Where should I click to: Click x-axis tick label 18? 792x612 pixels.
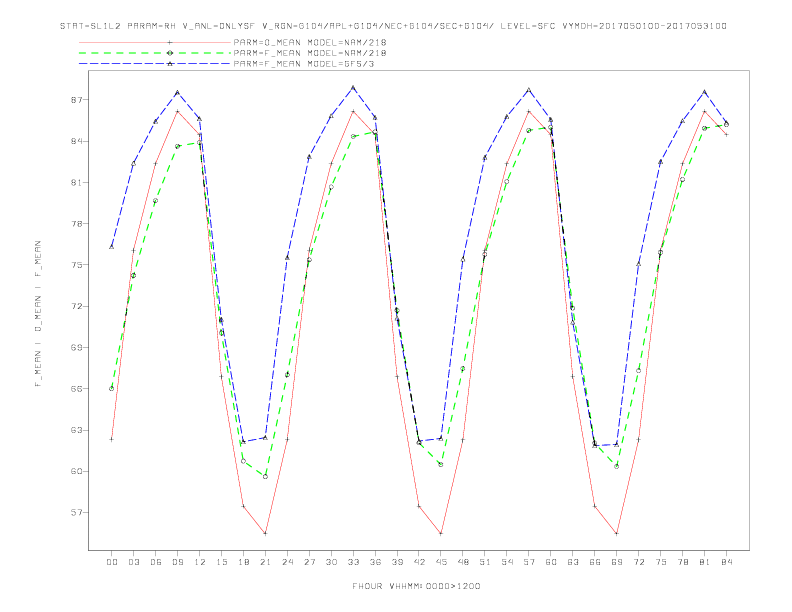coord(243,562)
